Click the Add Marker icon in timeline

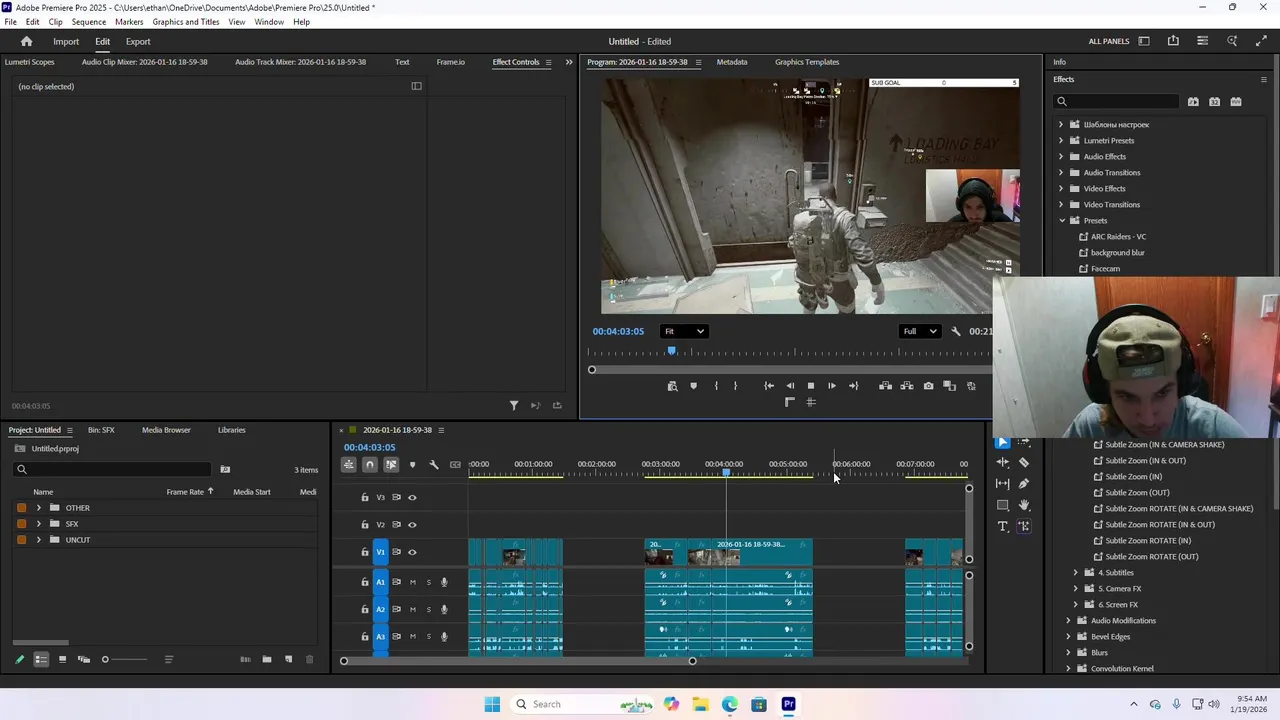tap(412, 464)
